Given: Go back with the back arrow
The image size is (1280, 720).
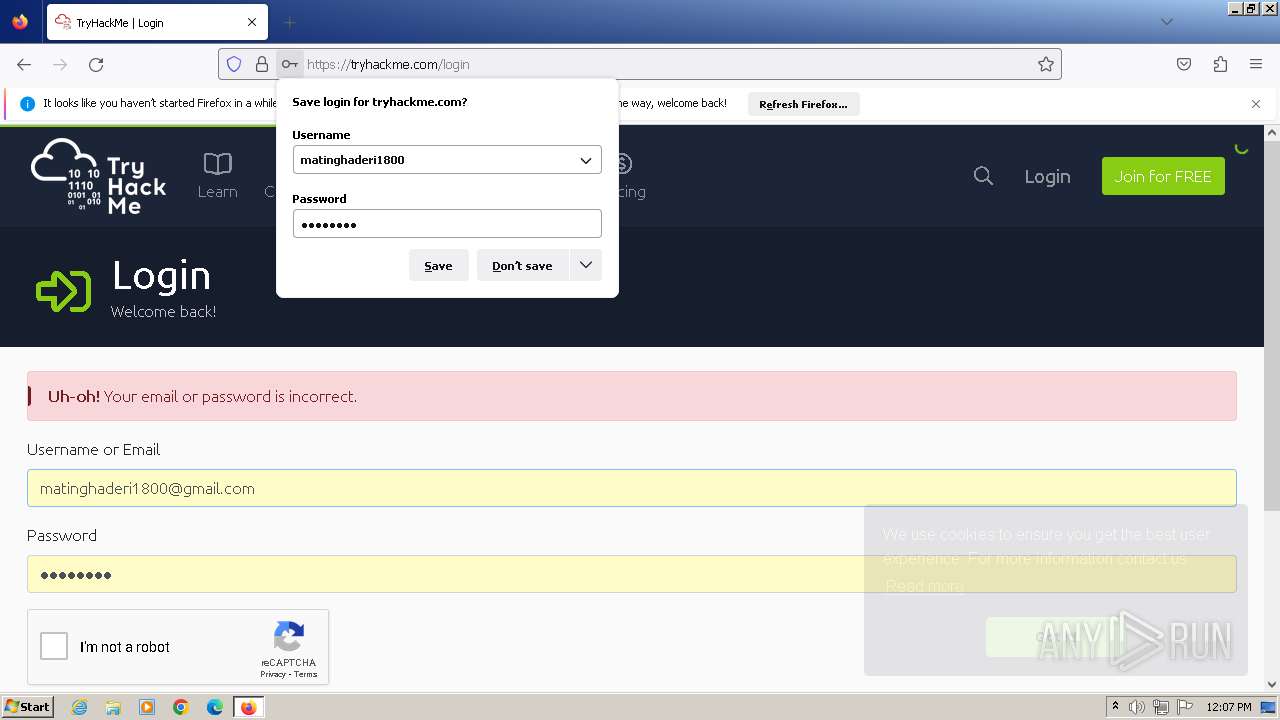Looking at the screenshot, I should [24, 64].
